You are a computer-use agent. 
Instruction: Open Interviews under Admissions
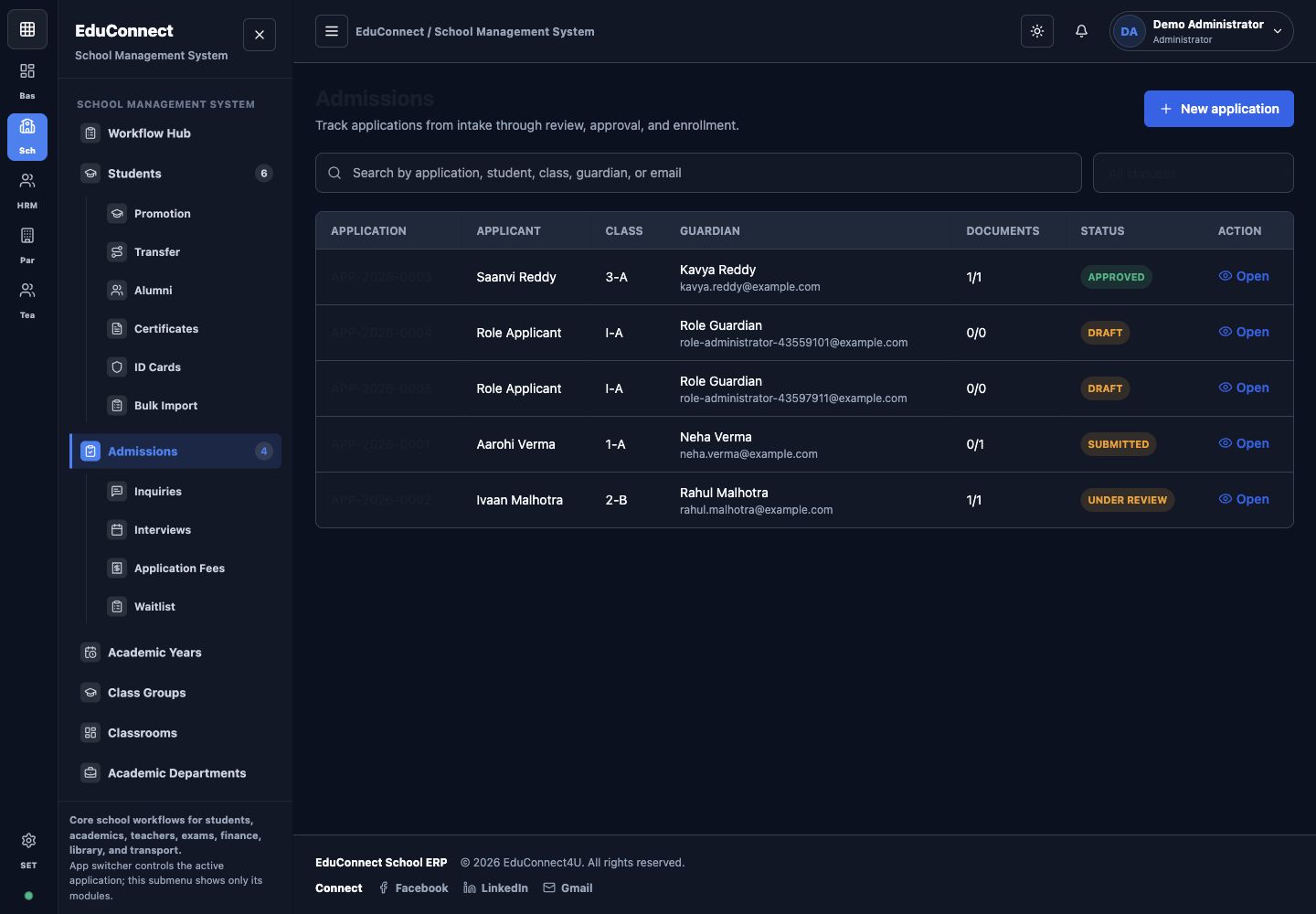click(188, 530)
